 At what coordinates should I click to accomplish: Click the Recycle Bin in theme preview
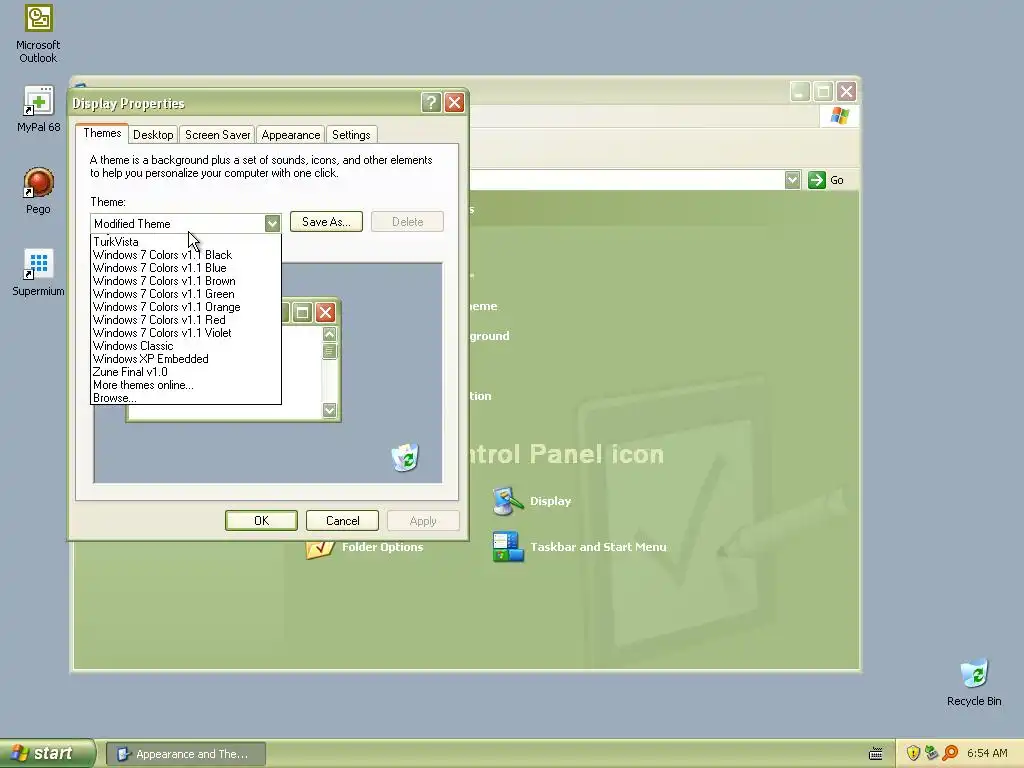pos(405,456)
